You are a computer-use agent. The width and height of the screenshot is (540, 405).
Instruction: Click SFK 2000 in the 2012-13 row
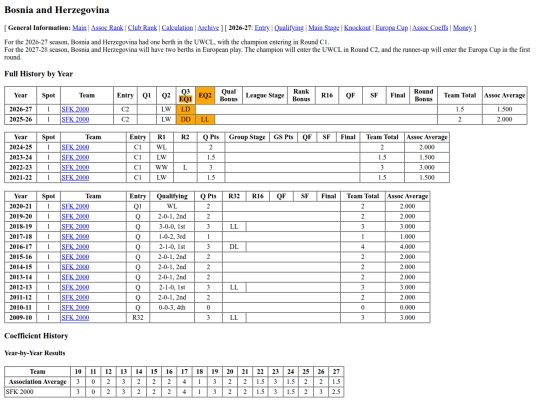pos(75,287)
